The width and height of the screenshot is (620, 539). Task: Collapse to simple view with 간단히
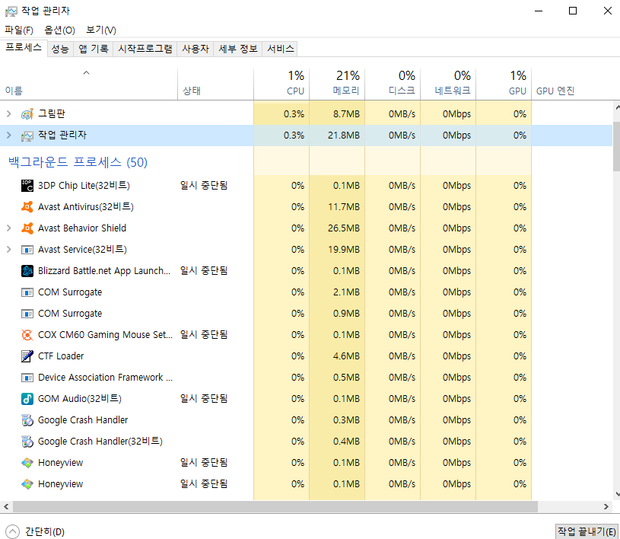point(36,531)
